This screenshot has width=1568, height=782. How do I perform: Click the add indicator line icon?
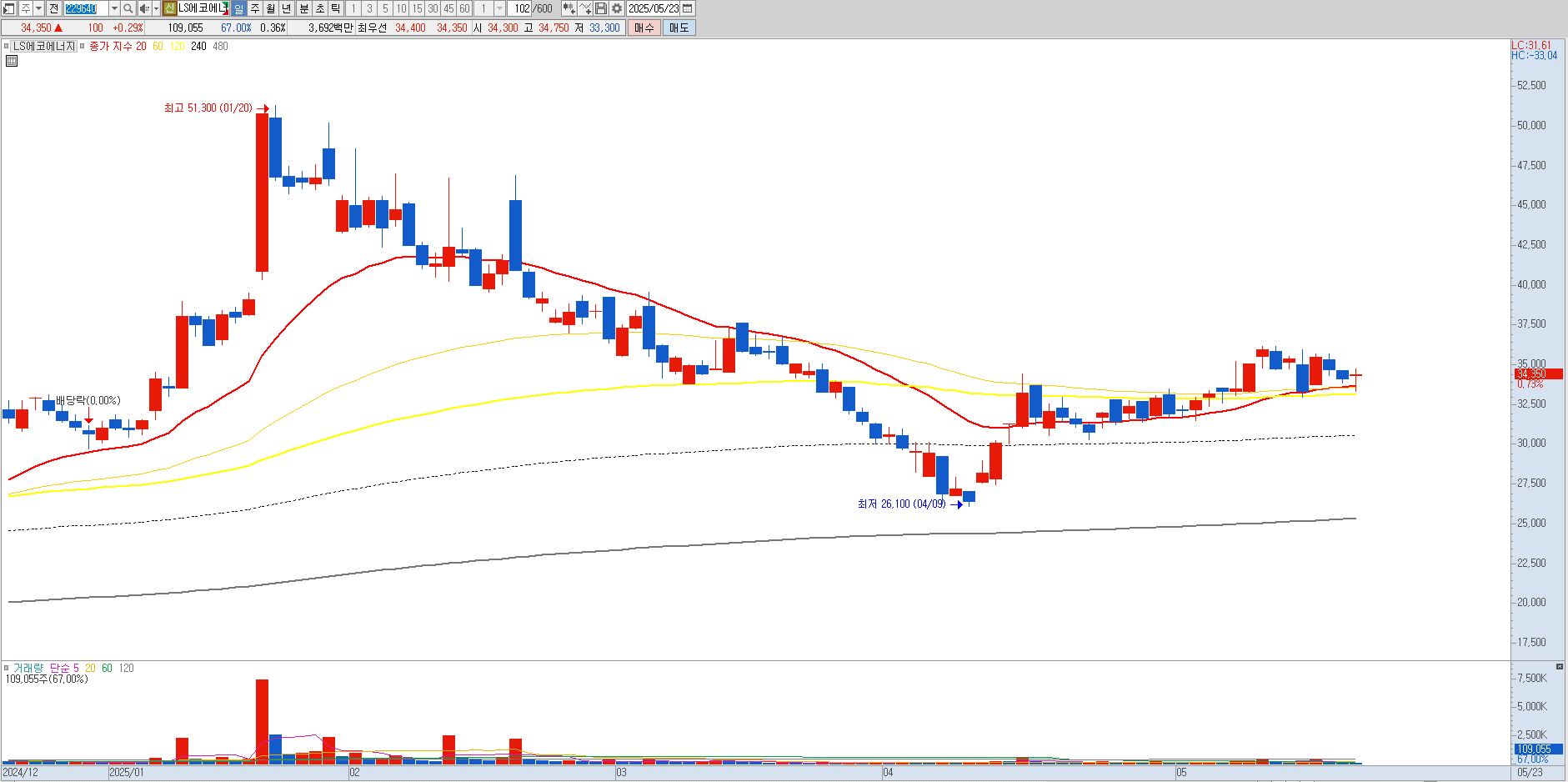(x=585, y=8)
